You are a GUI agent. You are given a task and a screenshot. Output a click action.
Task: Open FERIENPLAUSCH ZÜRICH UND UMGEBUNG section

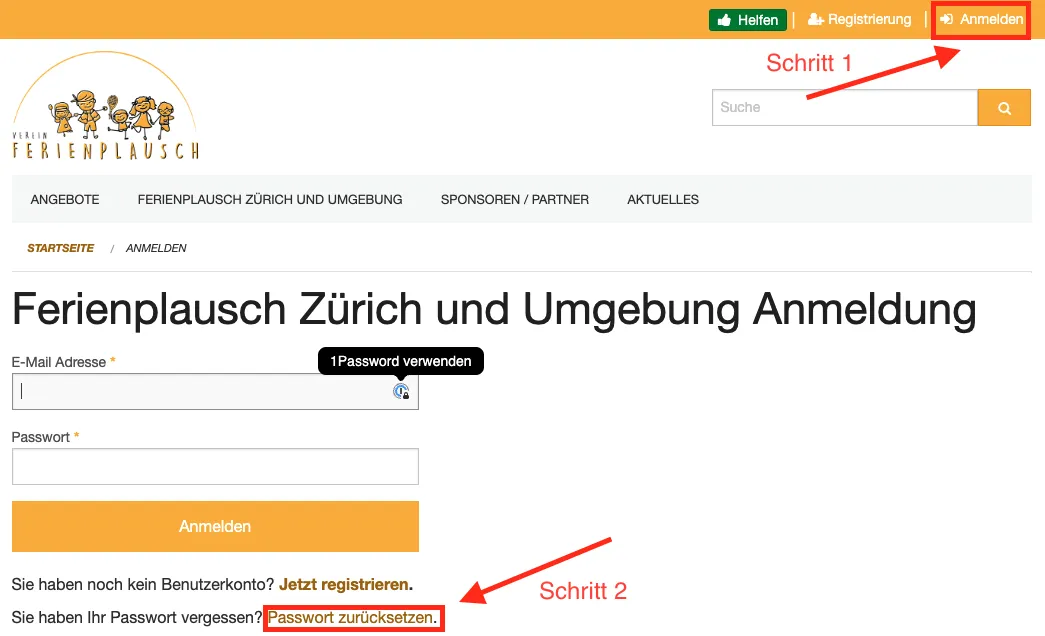point(270,199)
